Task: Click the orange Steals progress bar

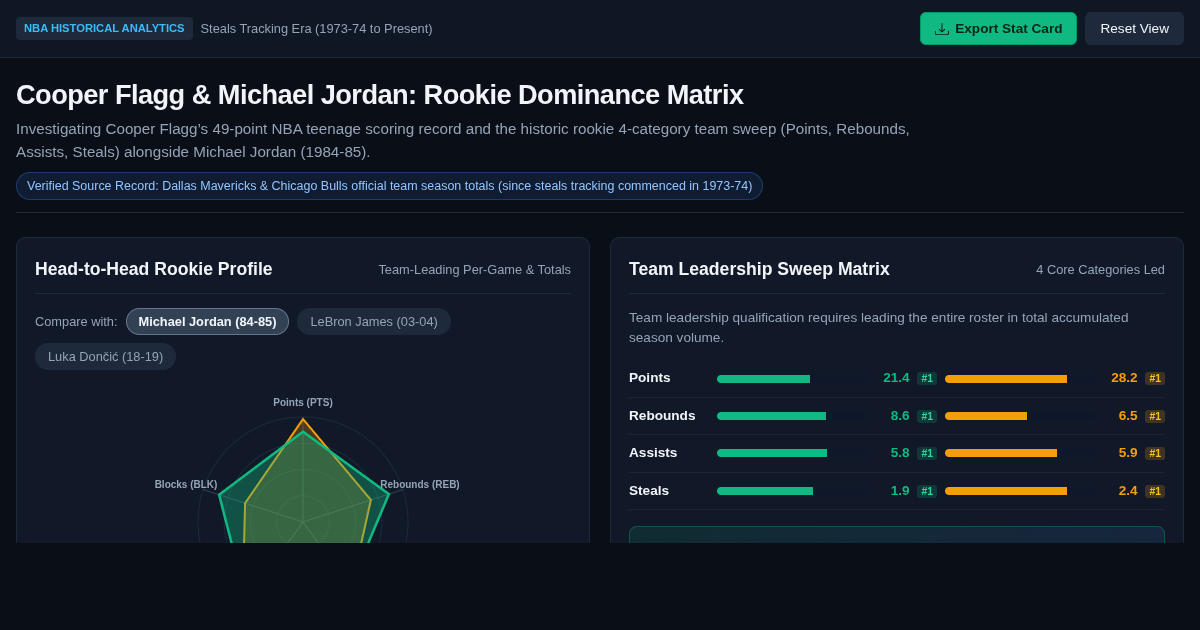Action: coord(1006,491)
